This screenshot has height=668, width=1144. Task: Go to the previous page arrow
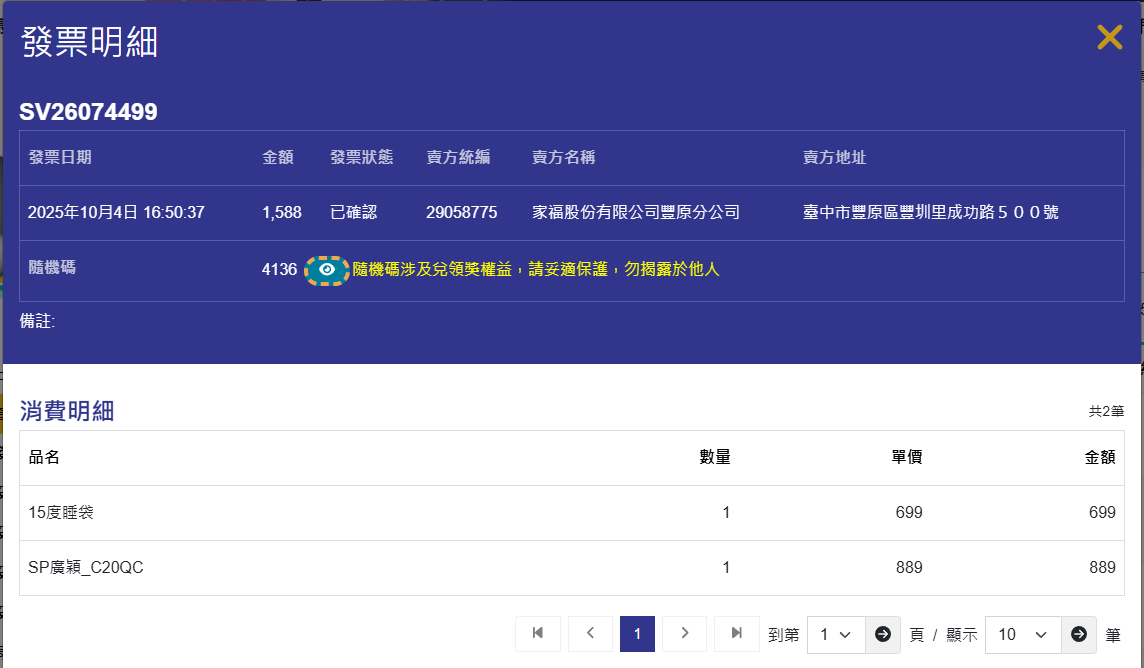tap(591, 634)
